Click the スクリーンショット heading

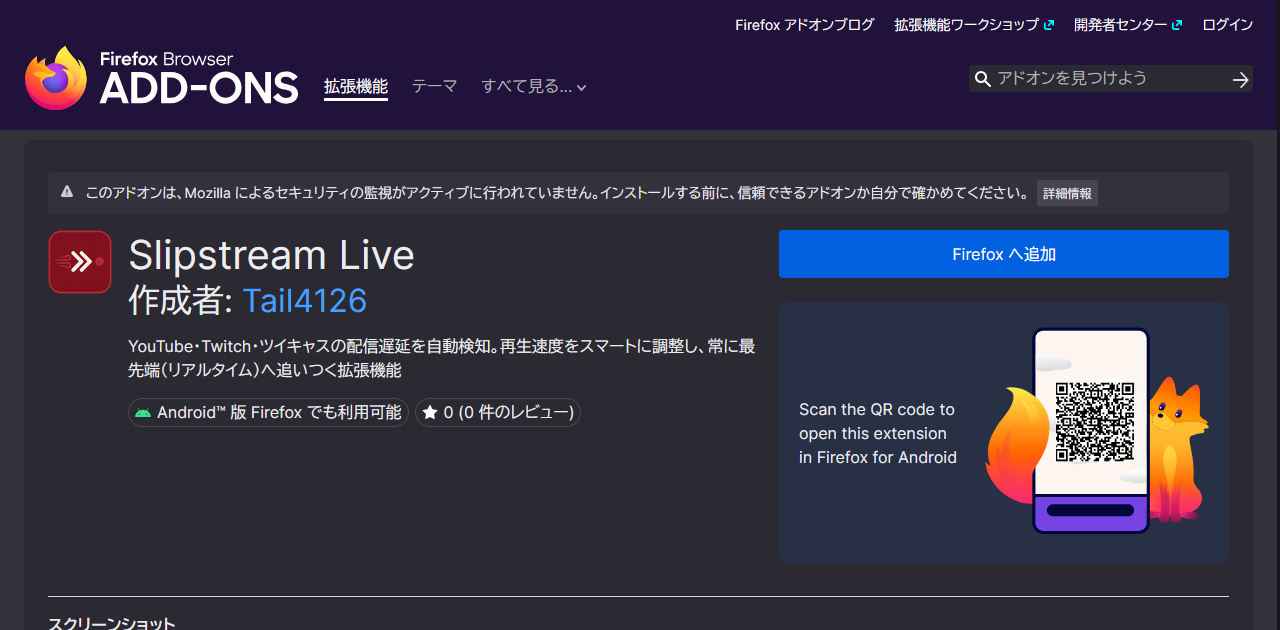(x=112, y=623)
